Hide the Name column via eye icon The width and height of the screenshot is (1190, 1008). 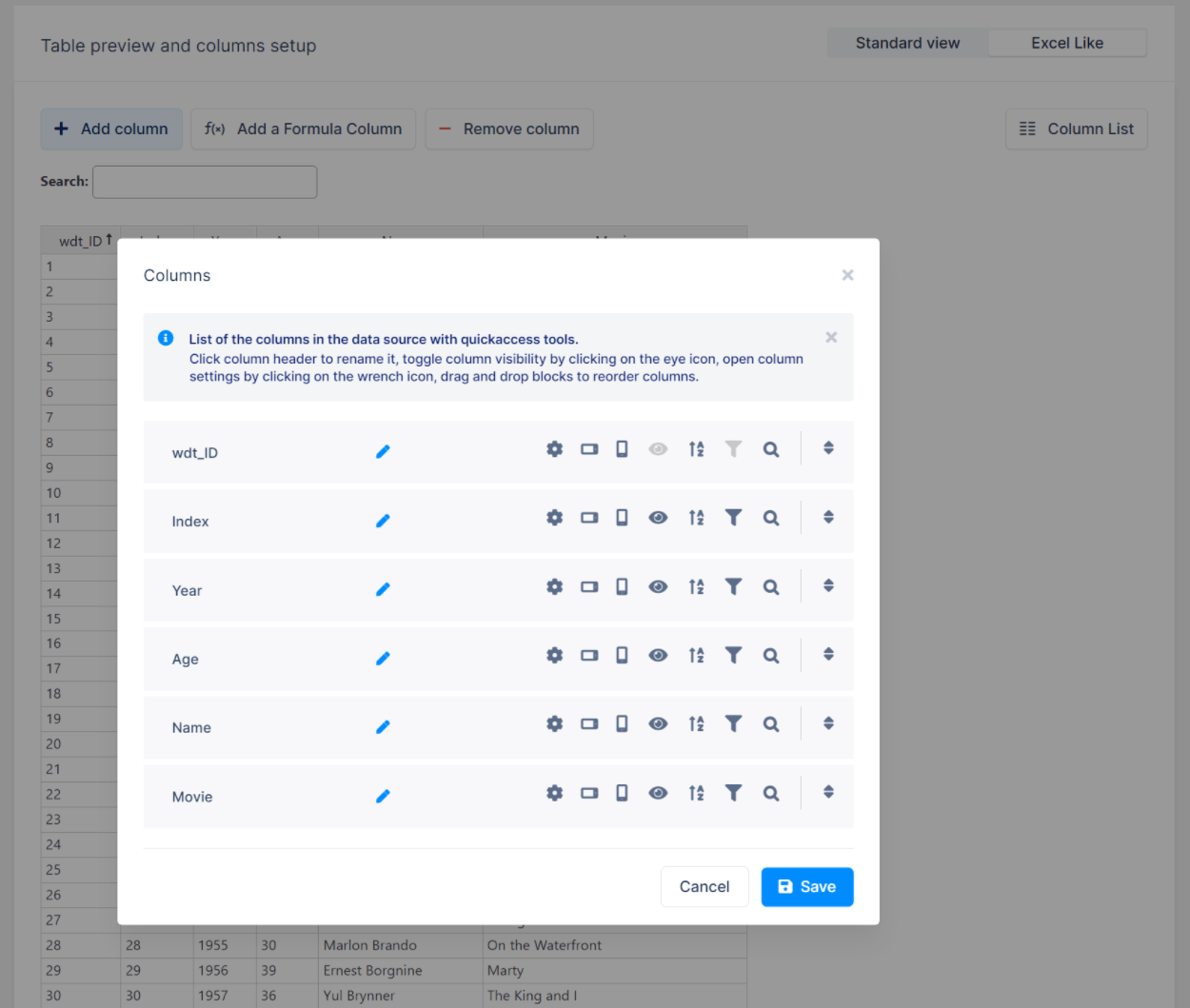pos(658,723)
